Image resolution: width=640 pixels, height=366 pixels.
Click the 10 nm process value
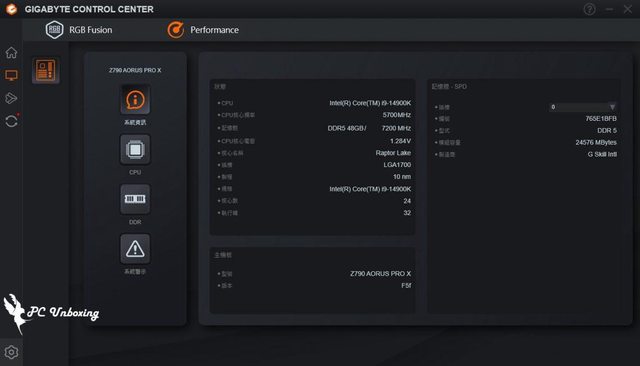pos(402,177)
